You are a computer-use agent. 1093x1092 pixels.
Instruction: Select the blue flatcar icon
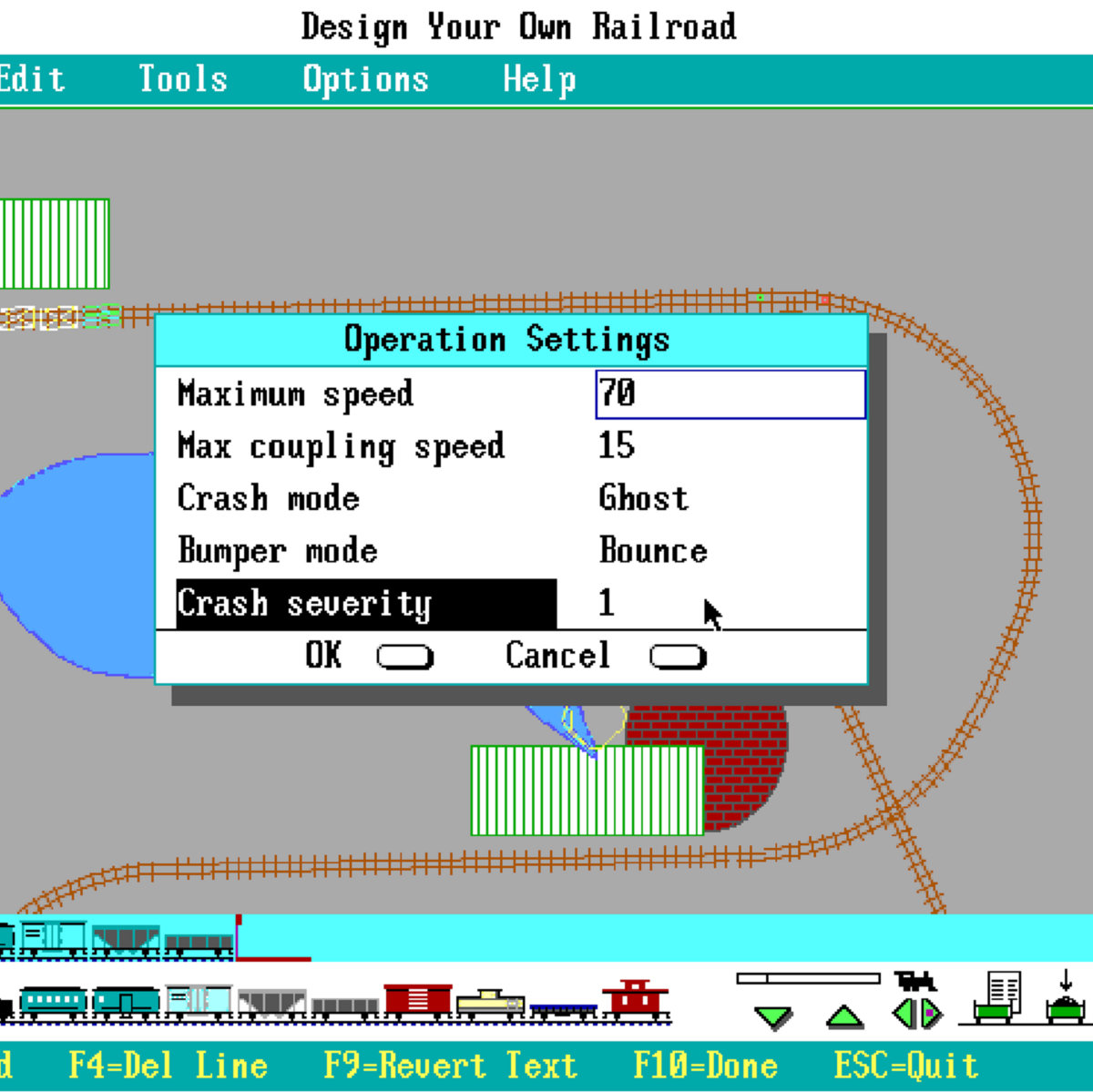(x=564, y=1010)
